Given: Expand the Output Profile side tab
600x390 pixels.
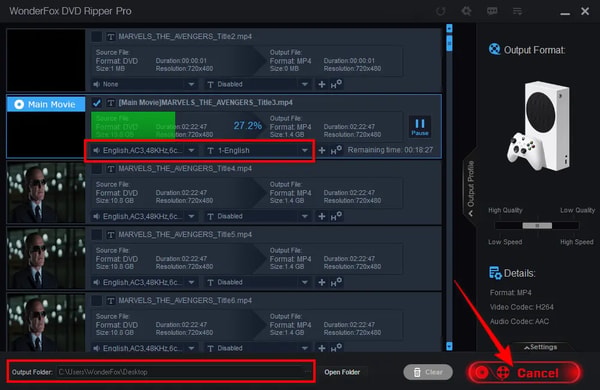Looking at the screenshot, I should click(x=470, y=188).
